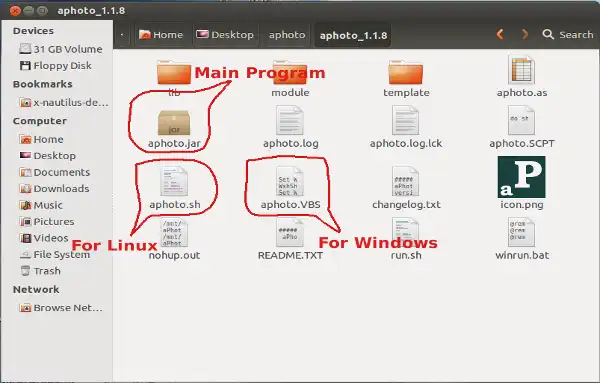Open File System in sidebar
The width and height of the screenshot is (600, 383).
55,254
